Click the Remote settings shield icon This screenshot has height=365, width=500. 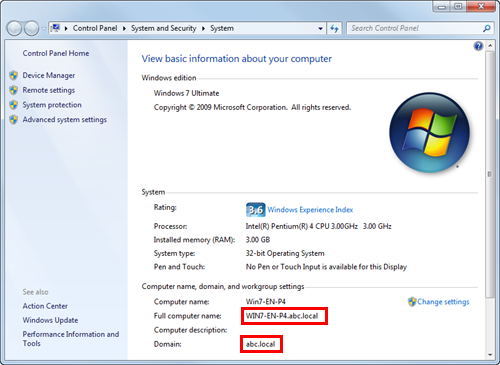(x=14, y=90)
